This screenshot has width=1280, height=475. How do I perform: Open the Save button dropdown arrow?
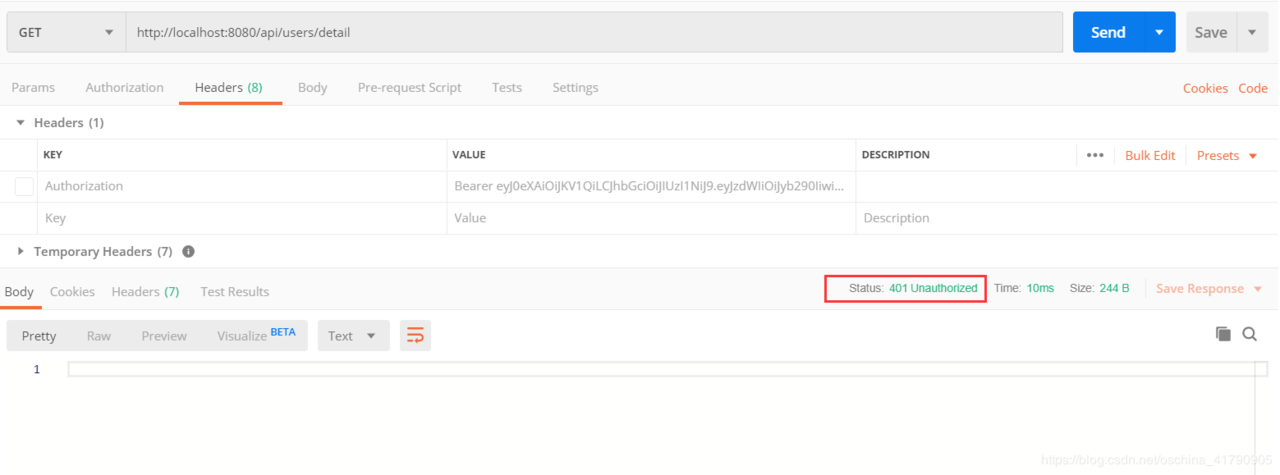pyautogui.click(x=1252, y=32)
